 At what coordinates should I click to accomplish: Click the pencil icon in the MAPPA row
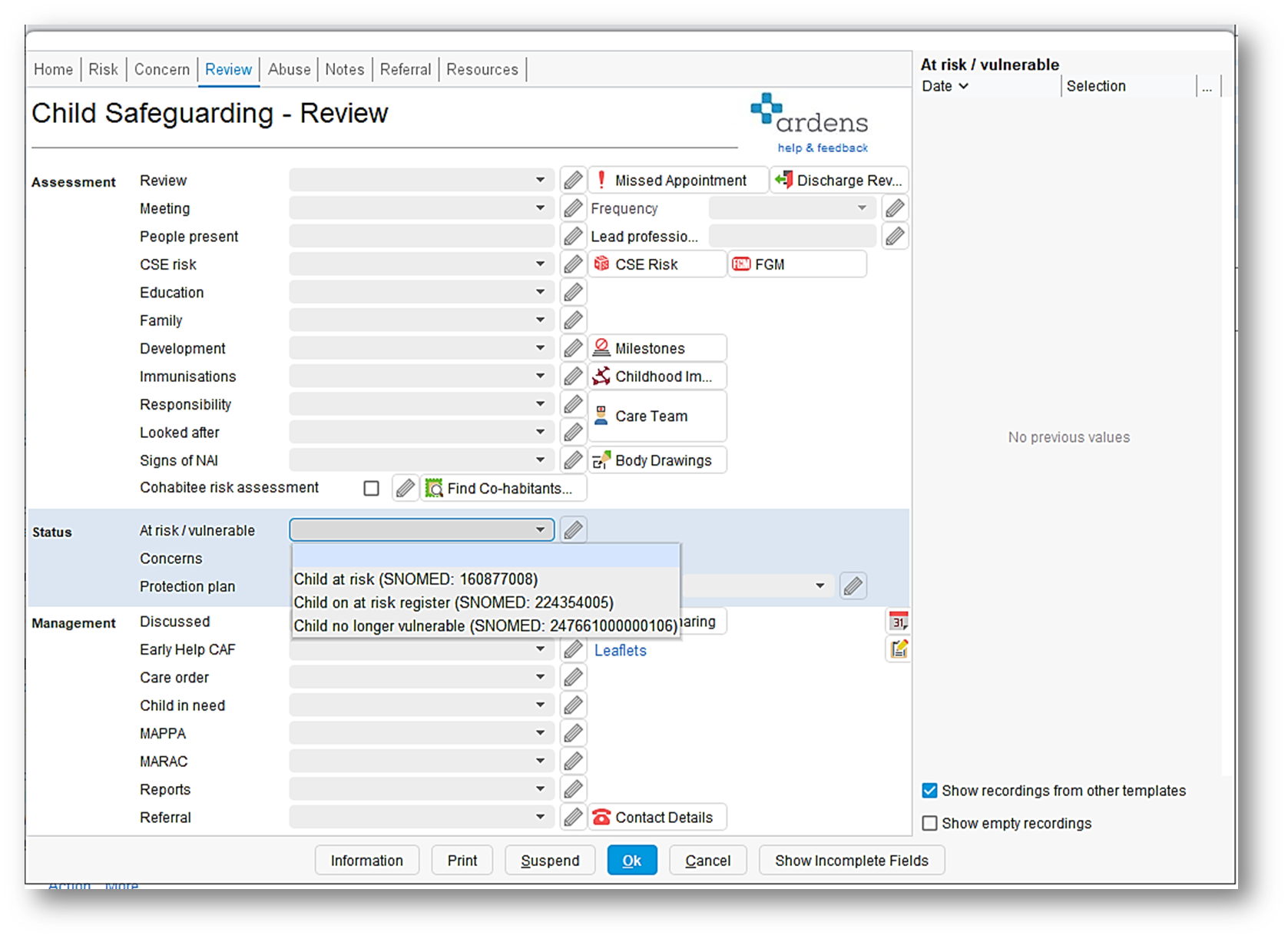pyautogui.click(x=573, y=734)
